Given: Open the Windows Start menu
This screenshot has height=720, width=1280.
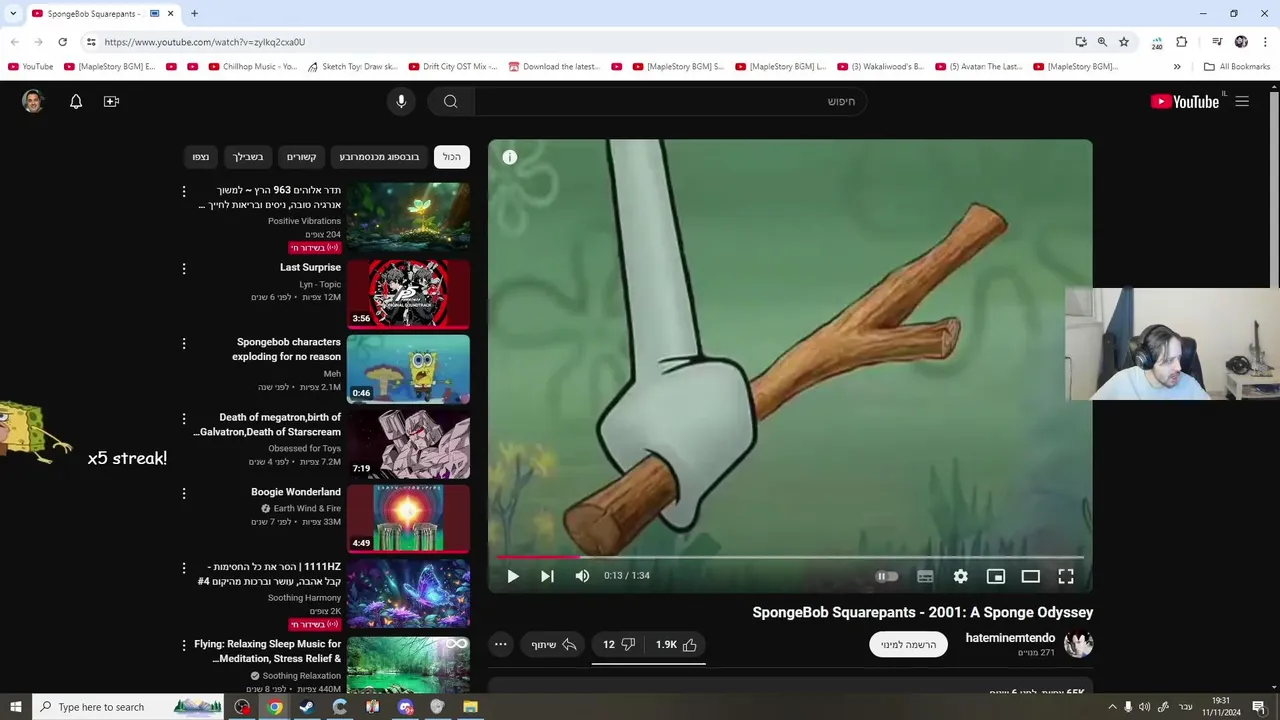Looking at the screenshot, I should pos(15,707).
